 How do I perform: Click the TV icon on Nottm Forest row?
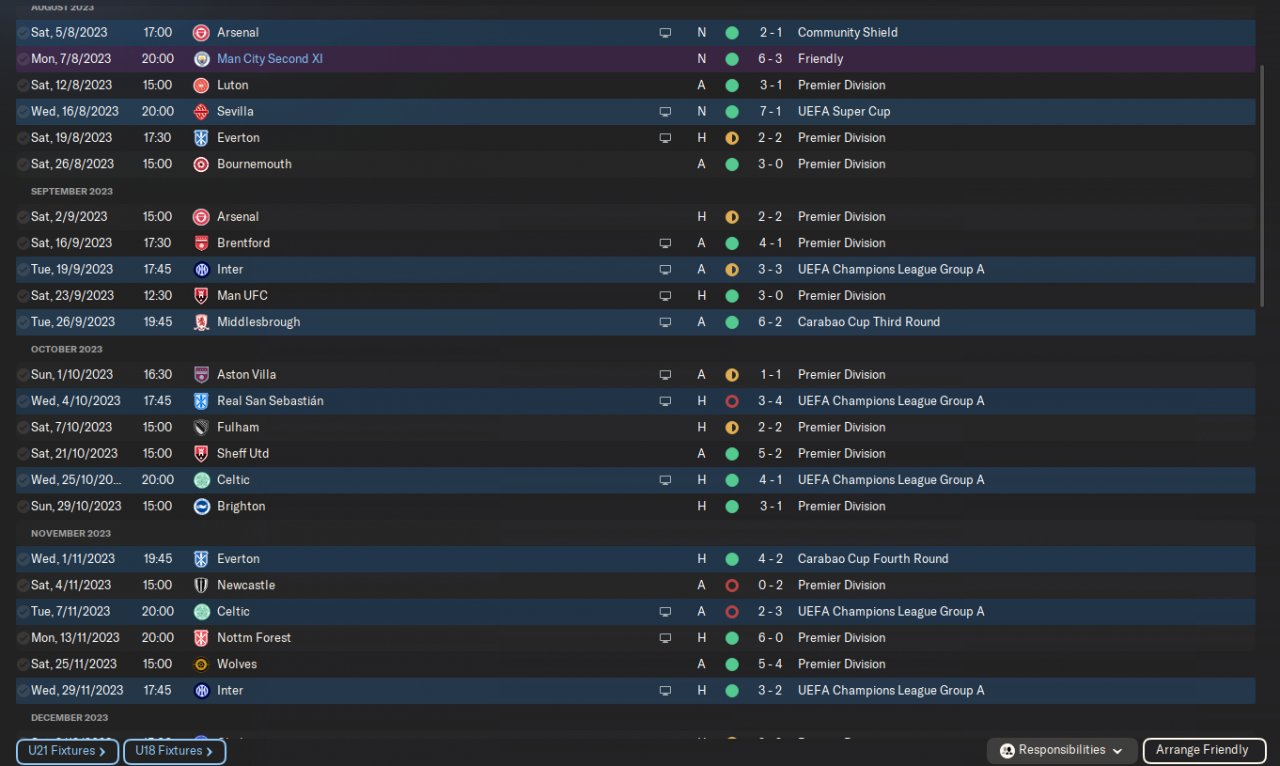pos(665,638)
